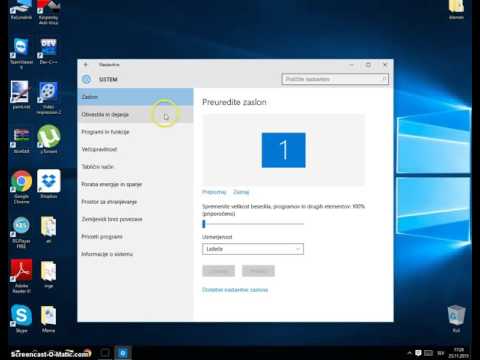Open Zemljevidi brez povezave settings
Image resolution: width=480 pixels, height=360 pixels.
(135, 219)
